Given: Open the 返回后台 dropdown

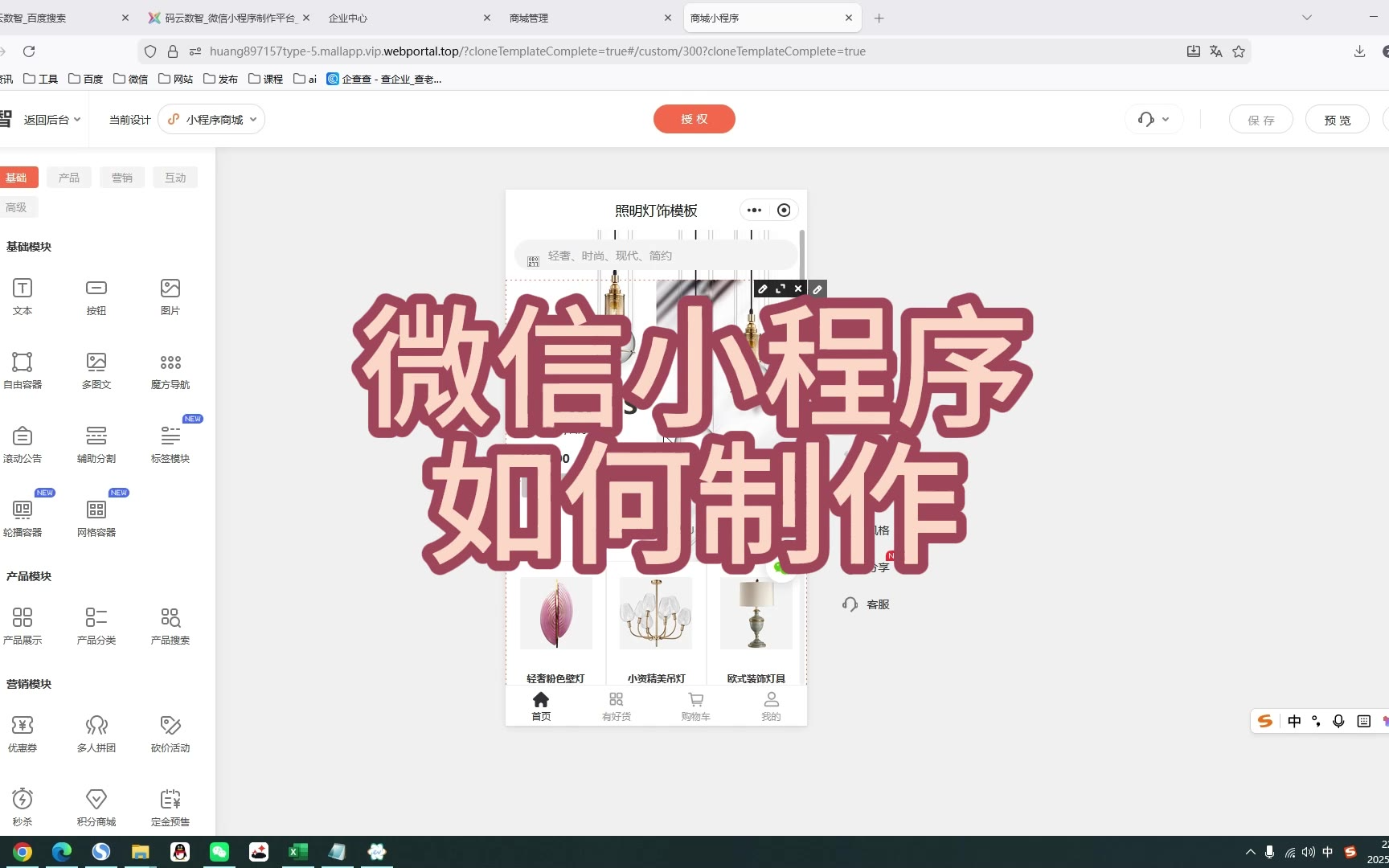Looking at the screenshot, I should tap(52, 120).
